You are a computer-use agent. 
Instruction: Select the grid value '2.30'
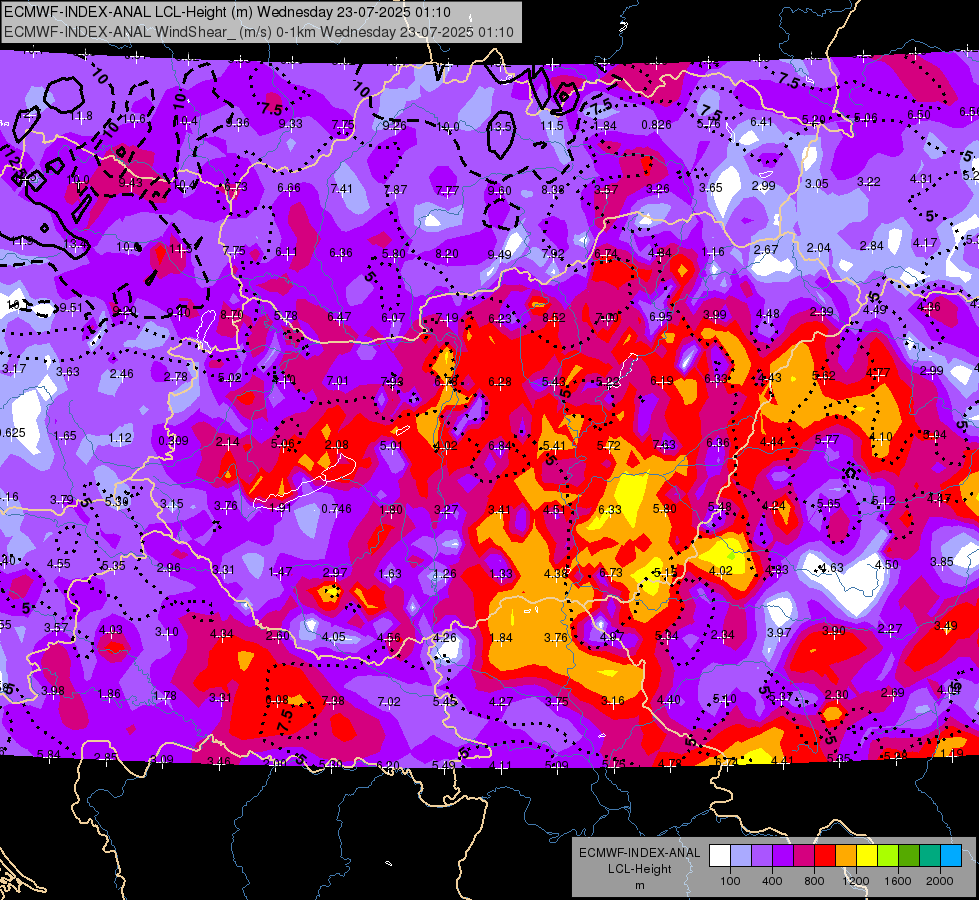836,695
